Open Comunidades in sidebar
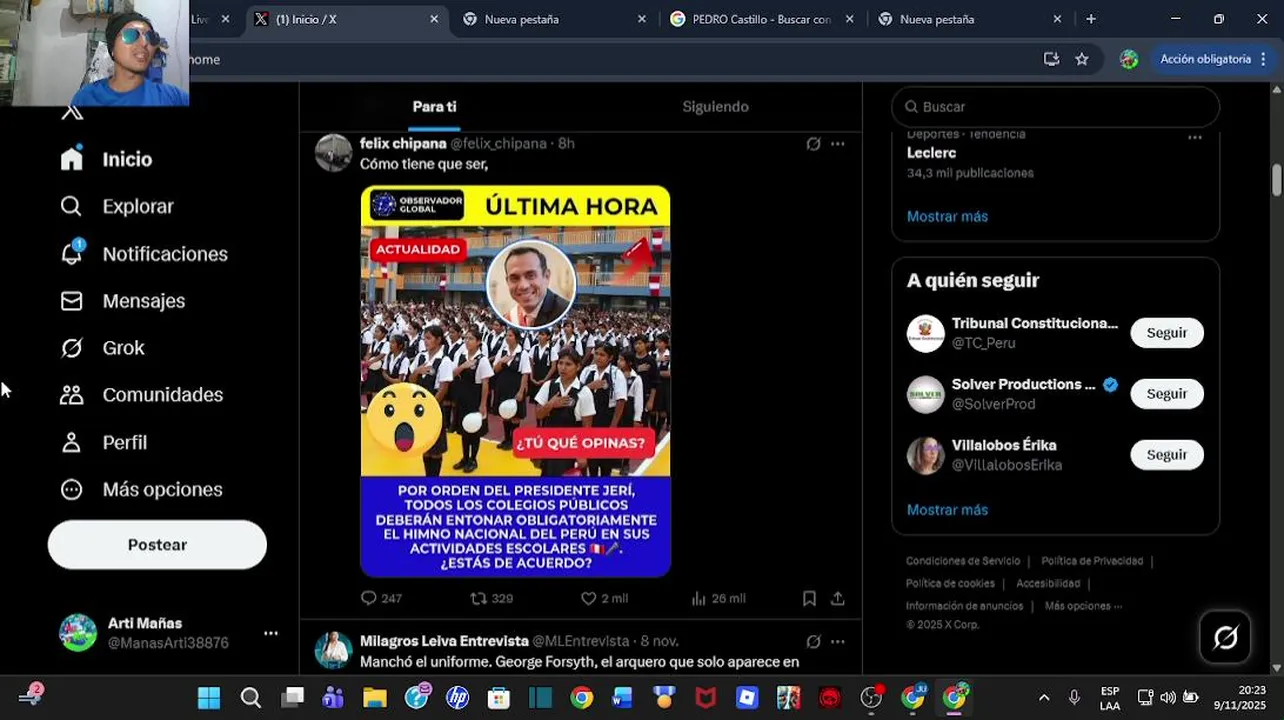1284x720 pixels. [141, 395]
